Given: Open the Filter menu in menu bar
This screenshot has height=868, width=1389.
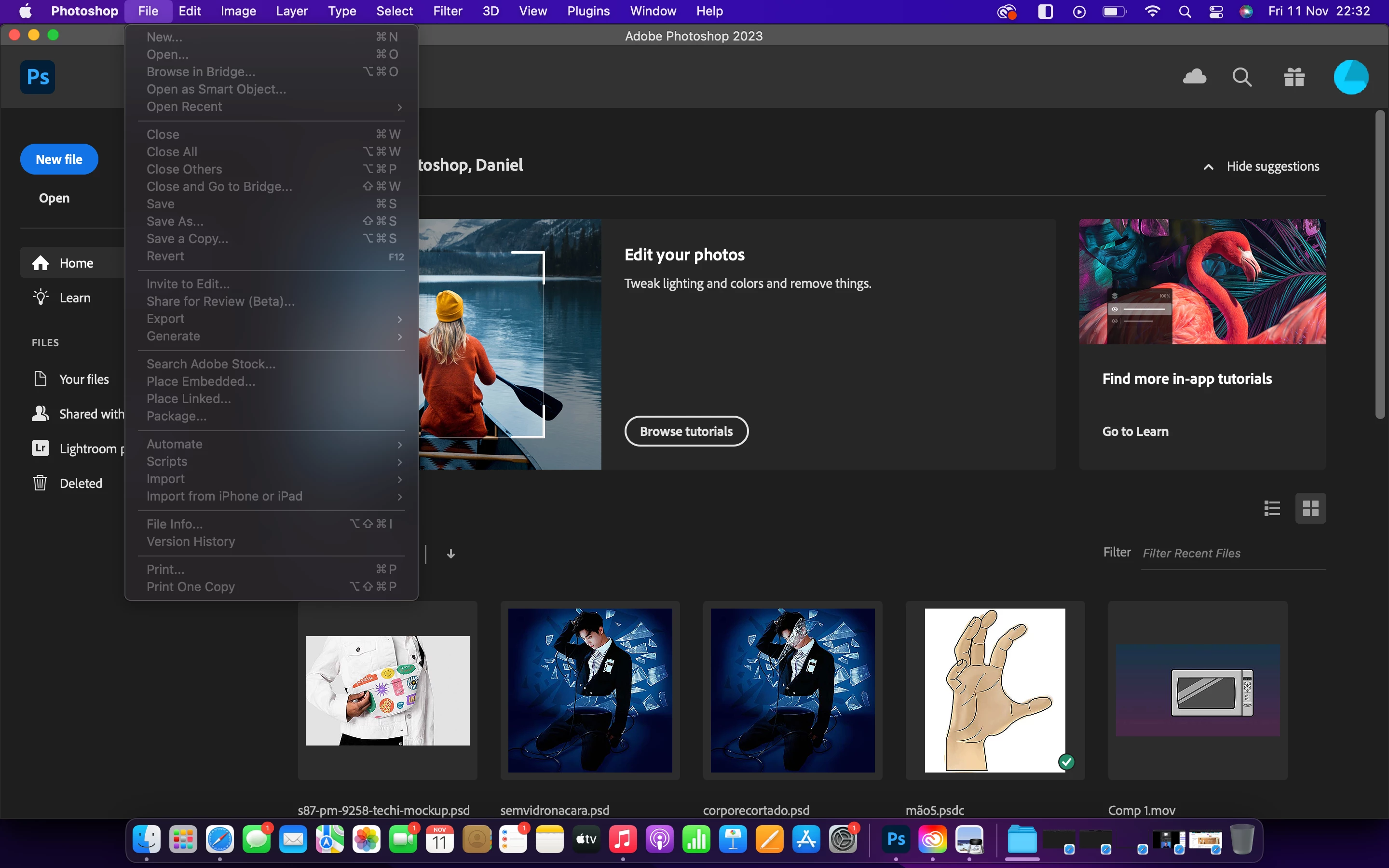Looking at the screenshot, I should (x=447, y=11).
